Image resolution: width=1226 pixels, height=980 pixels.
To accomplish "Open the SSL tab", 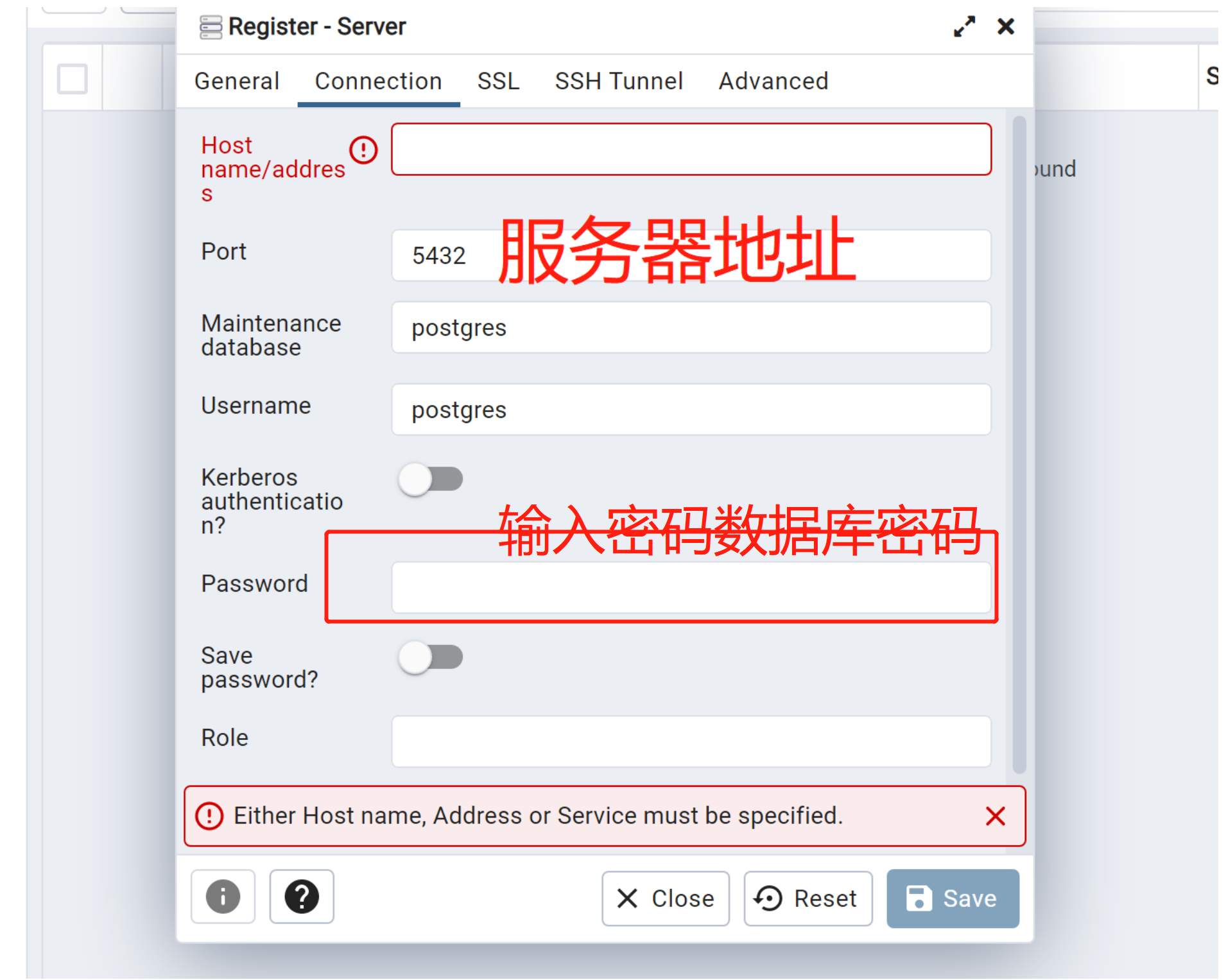I will [x=498, y=82].
